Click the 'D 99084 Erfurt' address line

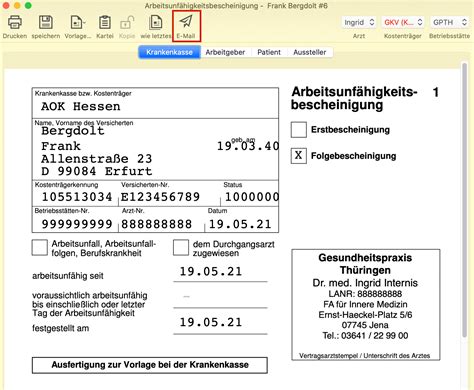pos(97,171)
